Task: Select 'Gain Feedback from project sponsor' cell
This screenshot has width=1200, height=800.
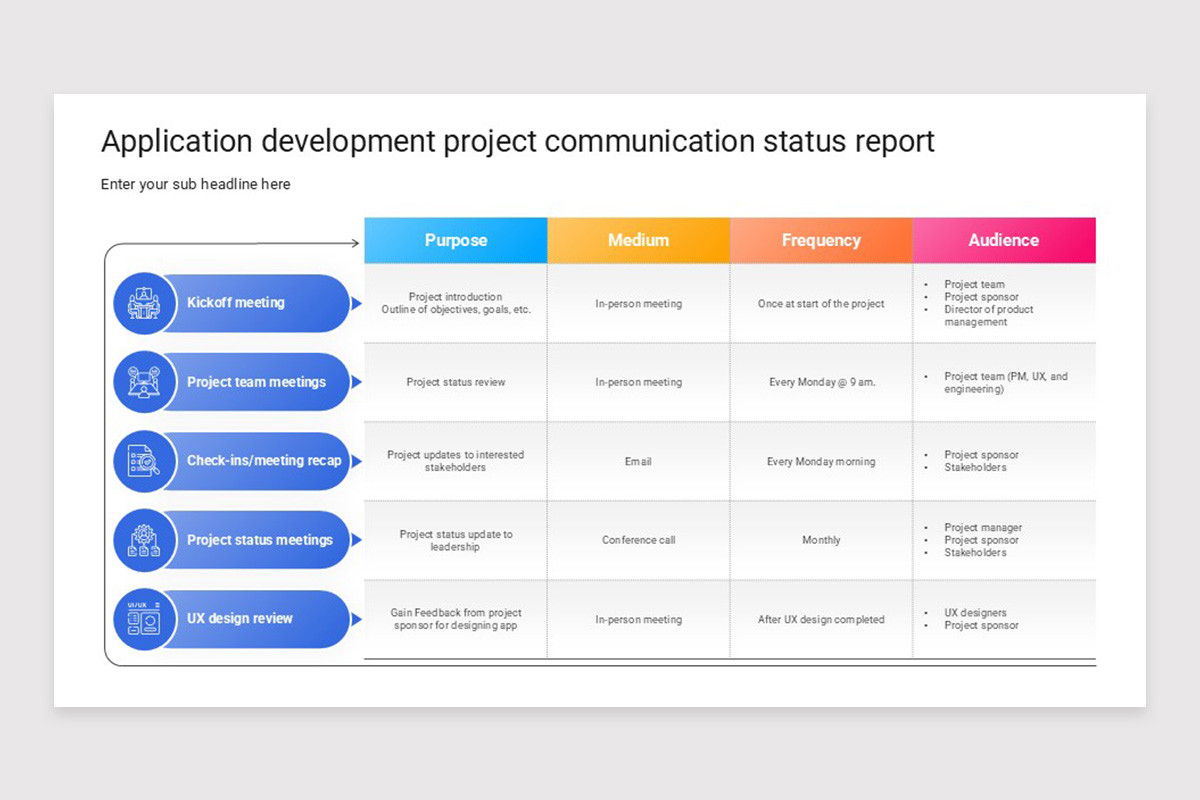Action: coord(456,619)
